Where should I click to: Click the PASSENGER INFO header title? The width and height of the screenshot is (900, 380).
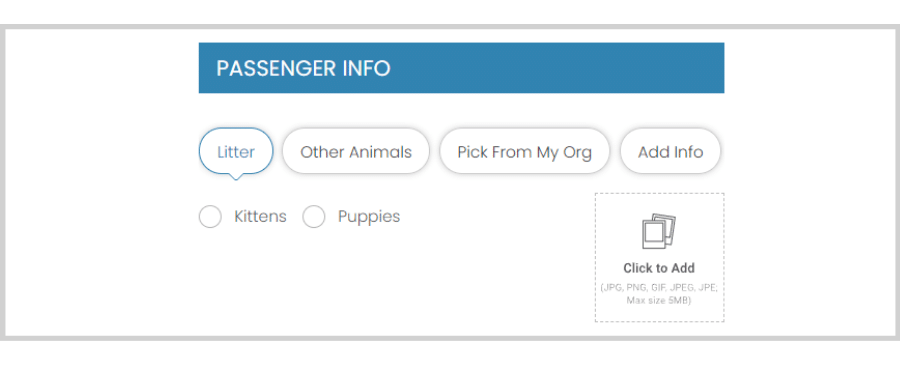pyautogui.click(x=303, y=68)
